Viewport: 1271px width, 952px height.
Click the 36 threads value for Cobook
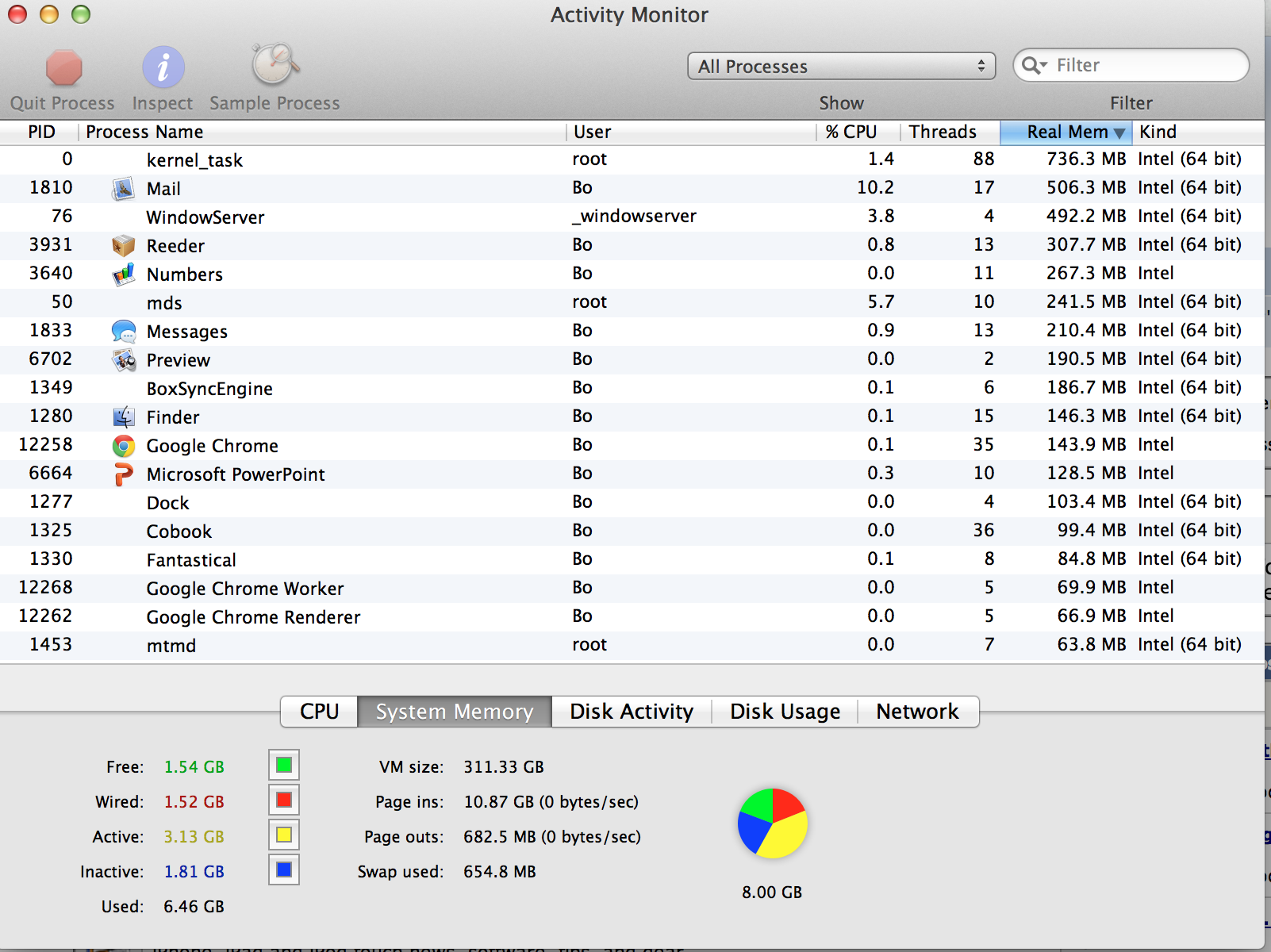(x=984, y=530)
